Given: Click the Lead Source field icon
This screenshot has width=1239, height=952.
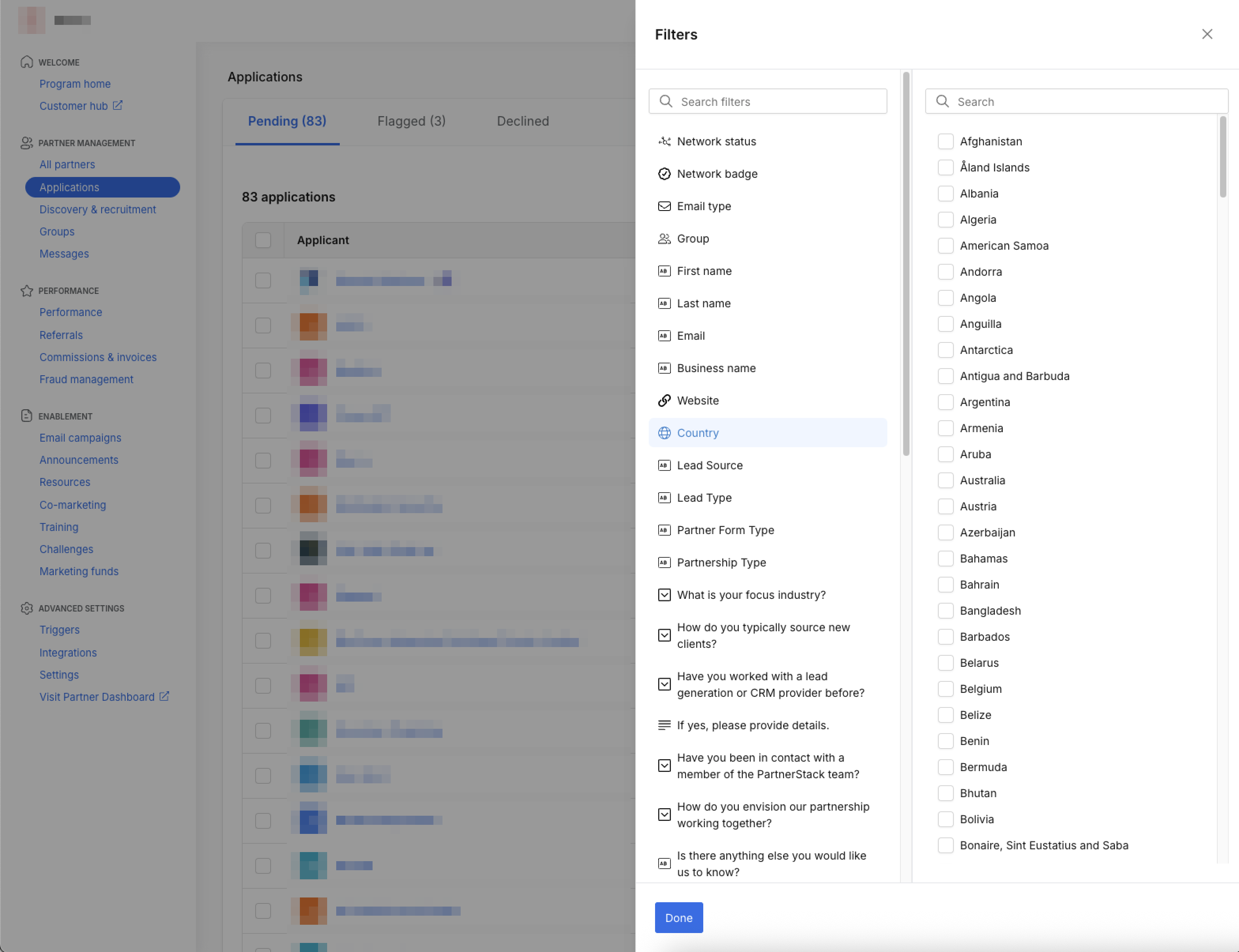Looking at the screenshot, I should (664, 465).
